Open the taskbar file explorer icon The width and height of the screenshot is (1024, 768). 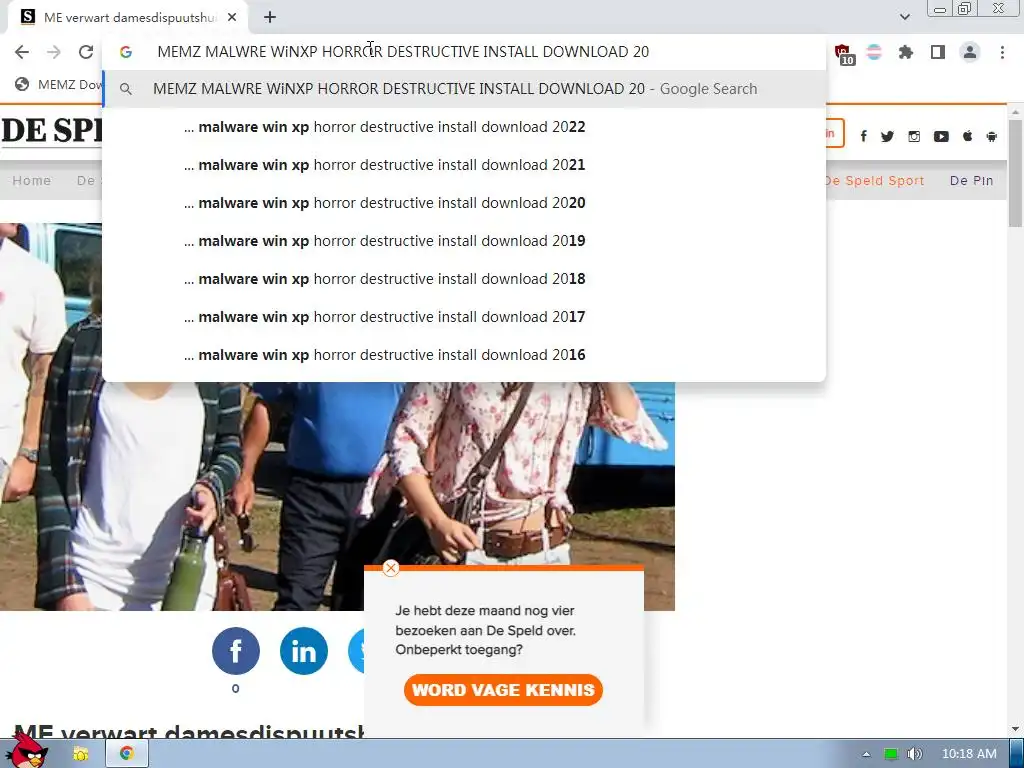point(80,754)
